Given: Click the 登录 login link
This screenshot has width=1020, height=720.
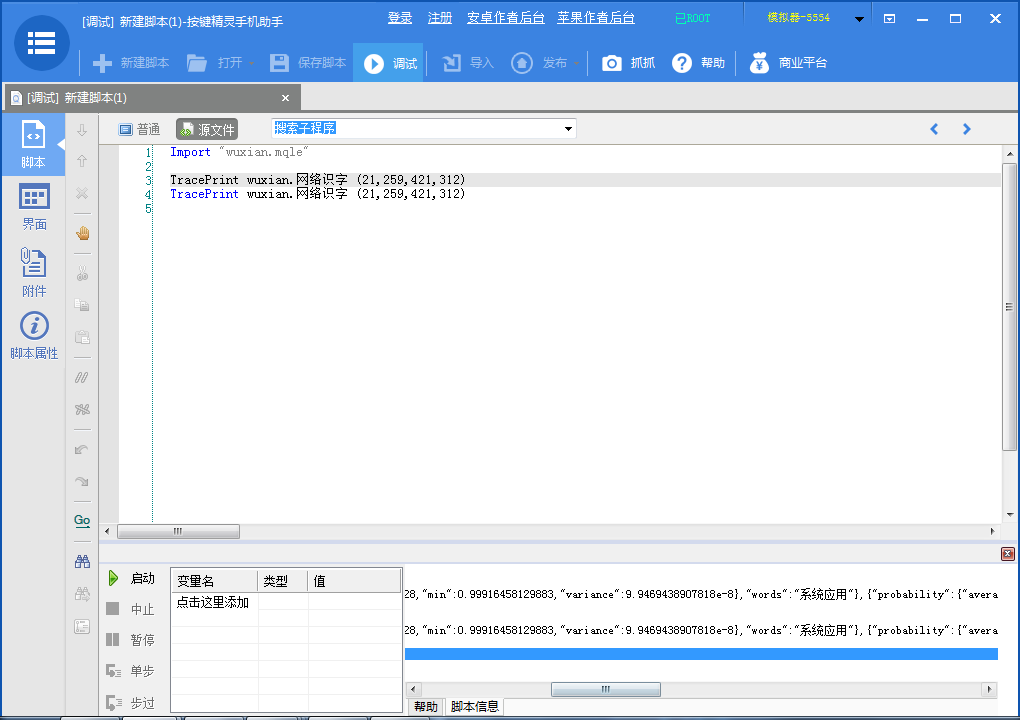Looking at the screenshot, I should click(400, 18).
